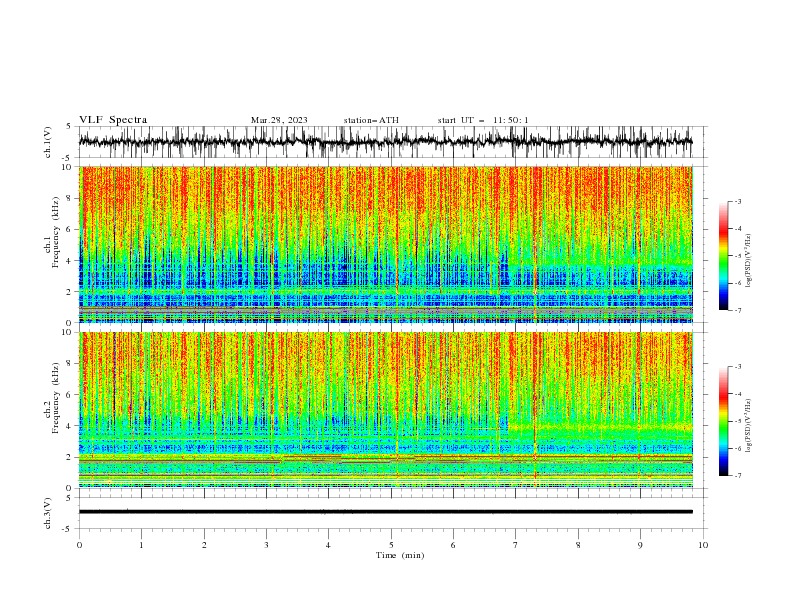
Task: Click the ch.3 flat voltage trace
Action: [385, 512]
